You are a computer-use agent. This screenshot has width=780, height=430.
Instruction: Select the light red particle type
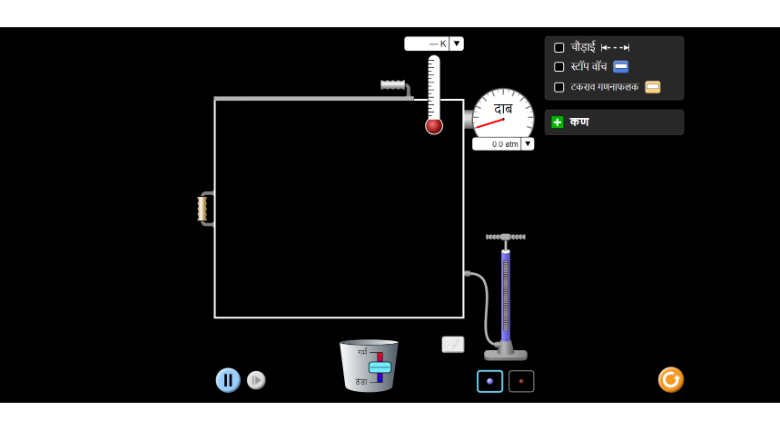pos(521,381)
